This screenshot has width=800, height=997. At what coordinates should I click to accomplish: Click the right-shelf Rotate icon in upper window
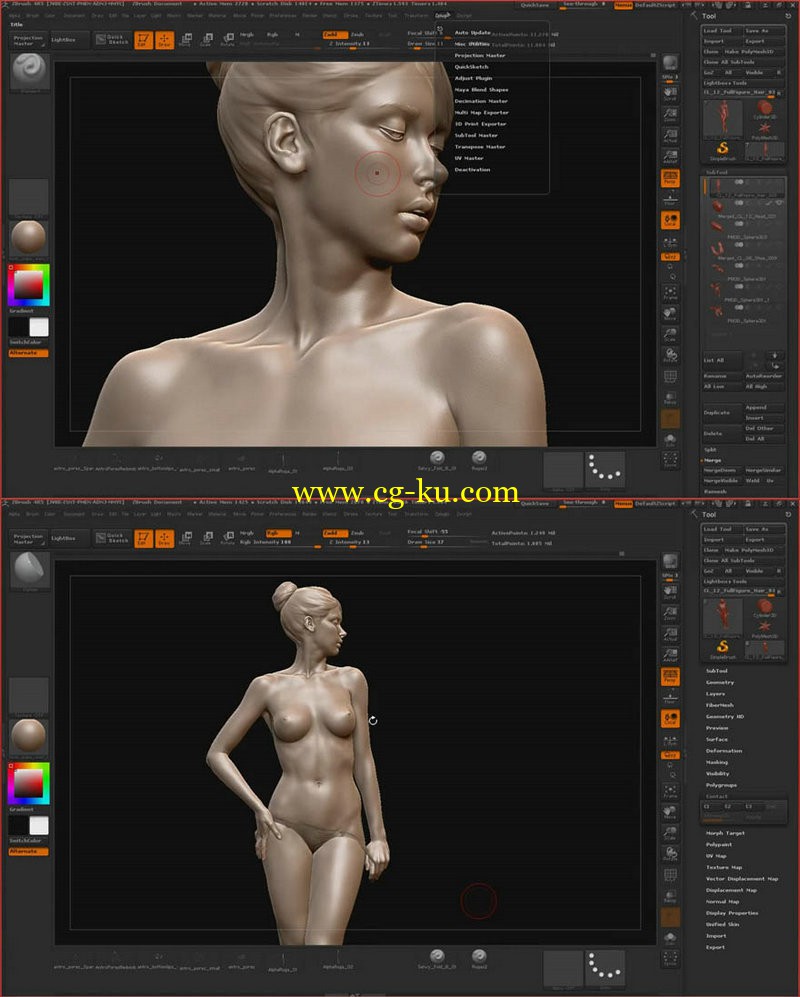click(x=670, y=355)
